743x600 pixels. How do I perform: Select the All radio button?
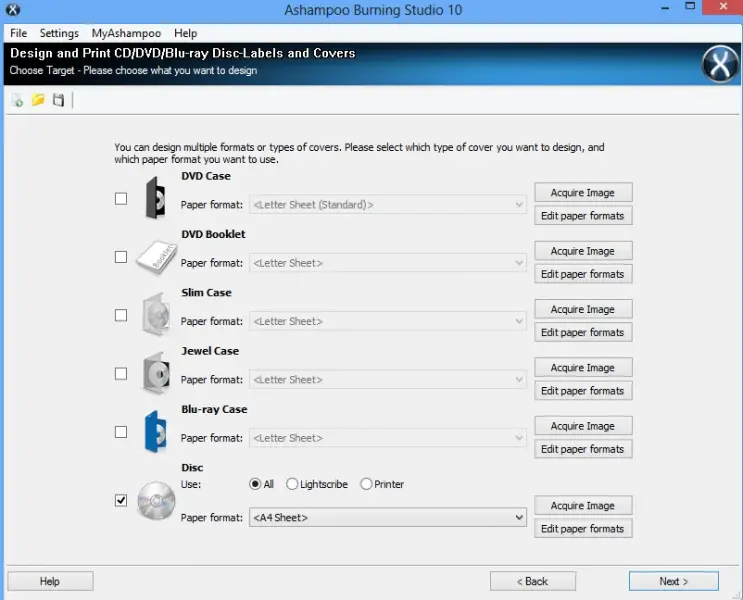point(255,484)
